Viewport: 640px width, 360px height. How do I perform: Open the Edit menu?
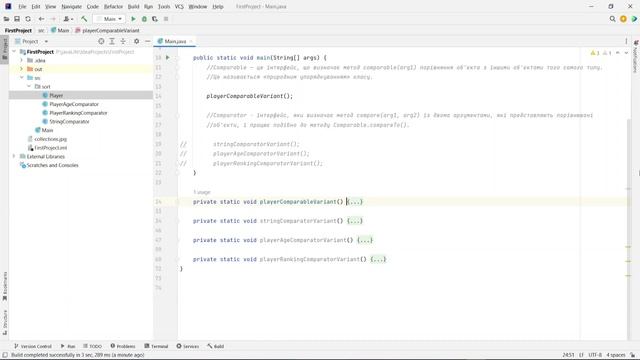tap(36, 7)
